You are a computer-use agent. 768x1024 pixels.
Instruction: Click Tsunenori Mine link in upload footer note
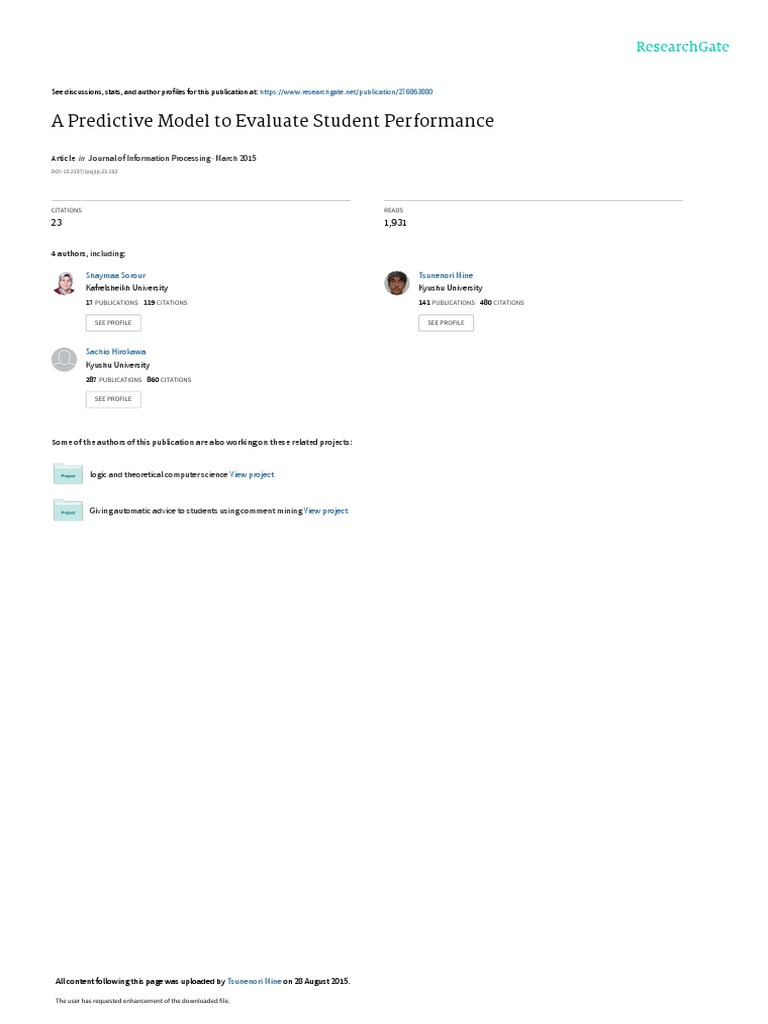click(254, 981)
